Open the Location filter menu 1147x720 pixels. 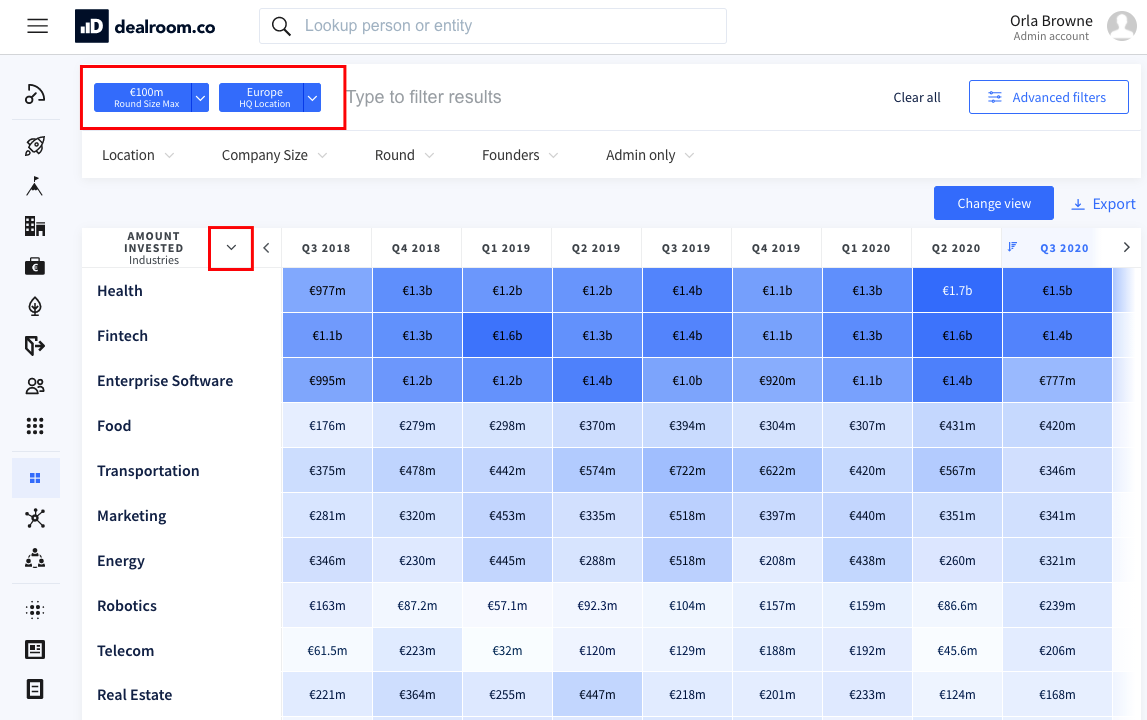(x=138, y=155)
